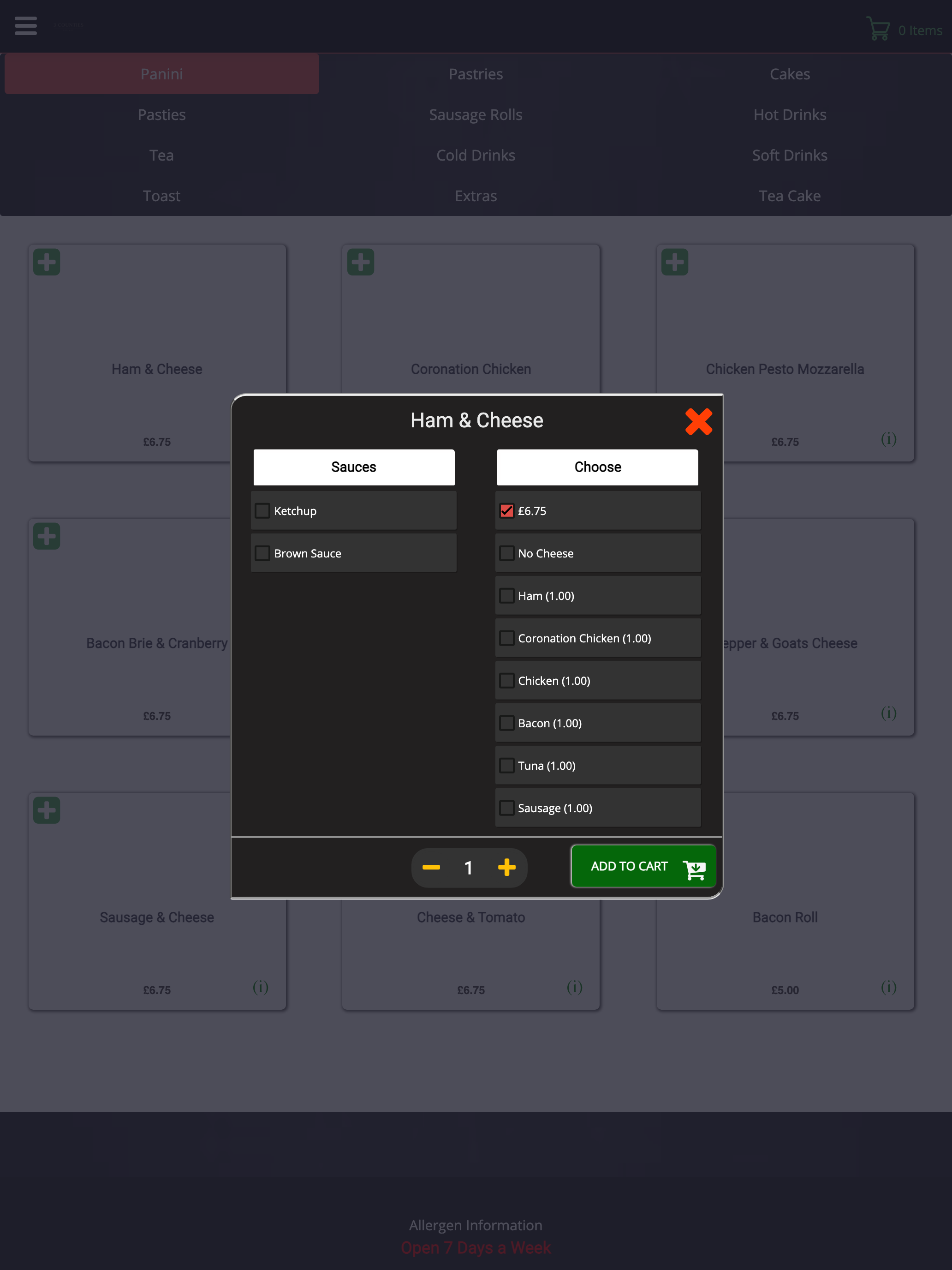Add Chicken Pesto Mozzarella using plus icon

point(674,263)
